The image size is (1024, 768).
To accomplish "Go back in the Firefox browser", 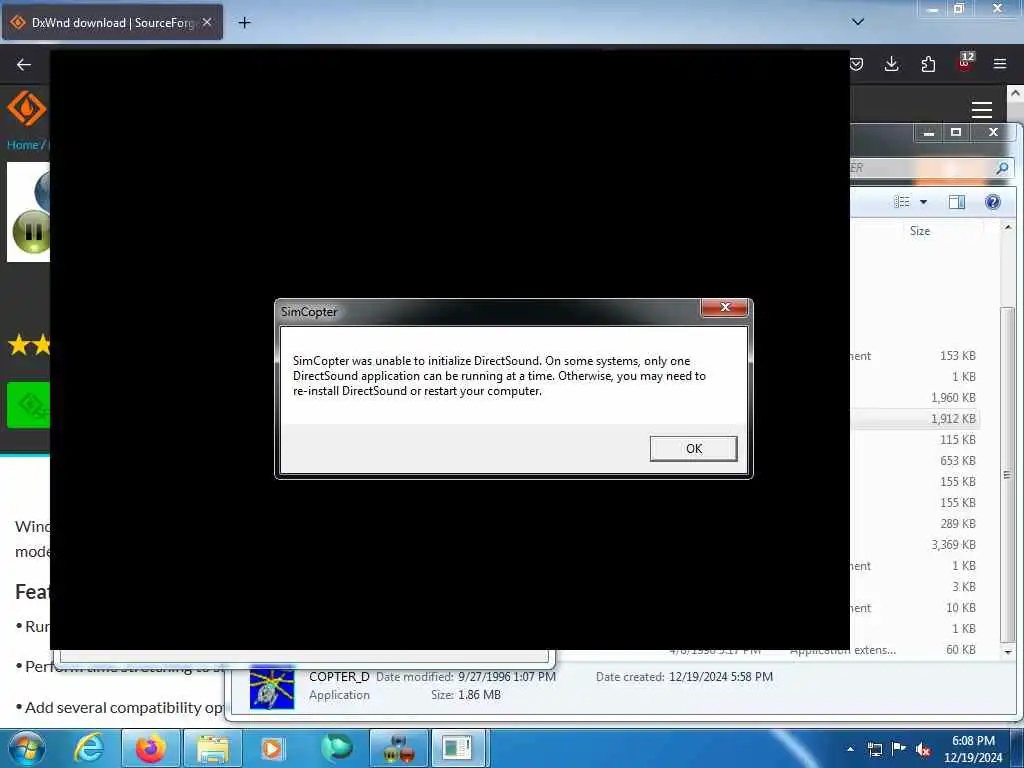I will click(24, 64).
